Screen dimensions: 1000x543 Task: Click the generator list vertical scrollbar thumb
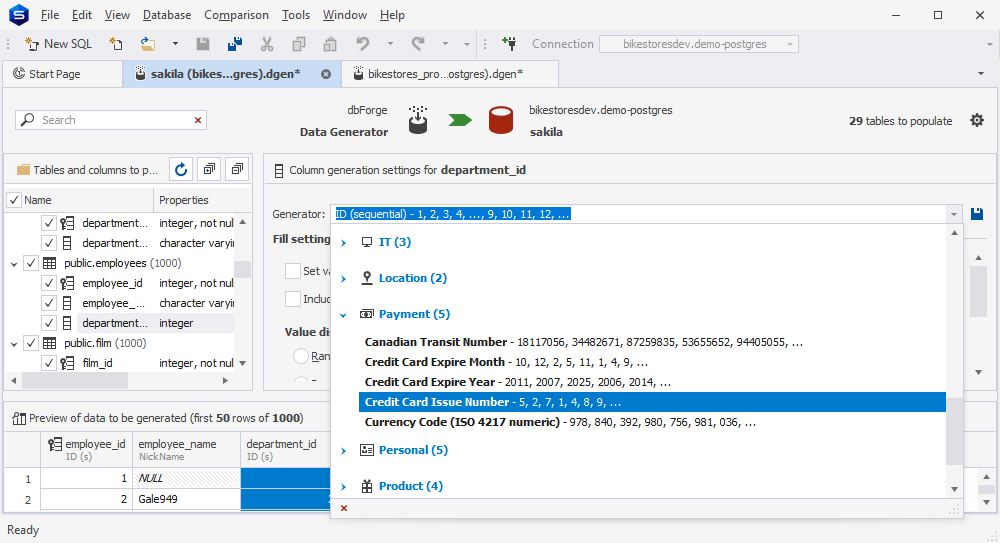pos(954,431)
